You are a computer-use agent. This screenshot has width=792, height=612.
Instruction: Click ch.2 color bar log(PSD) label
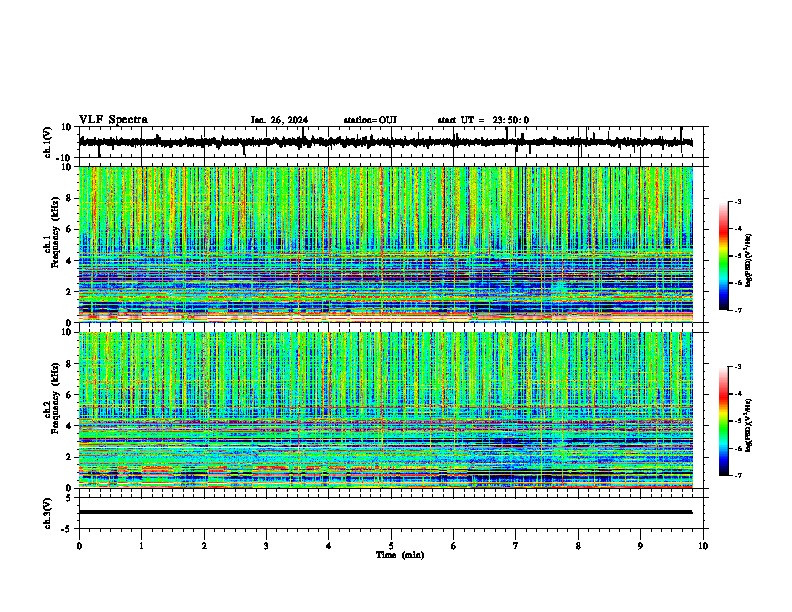pyautogui.click(x=748, y=425)
